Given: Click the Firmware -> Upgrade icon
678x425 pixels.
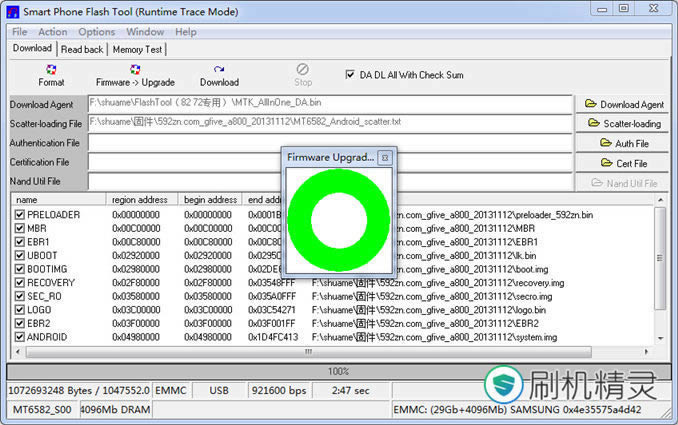Looking at the screenshot, I should tap(135, 70).
